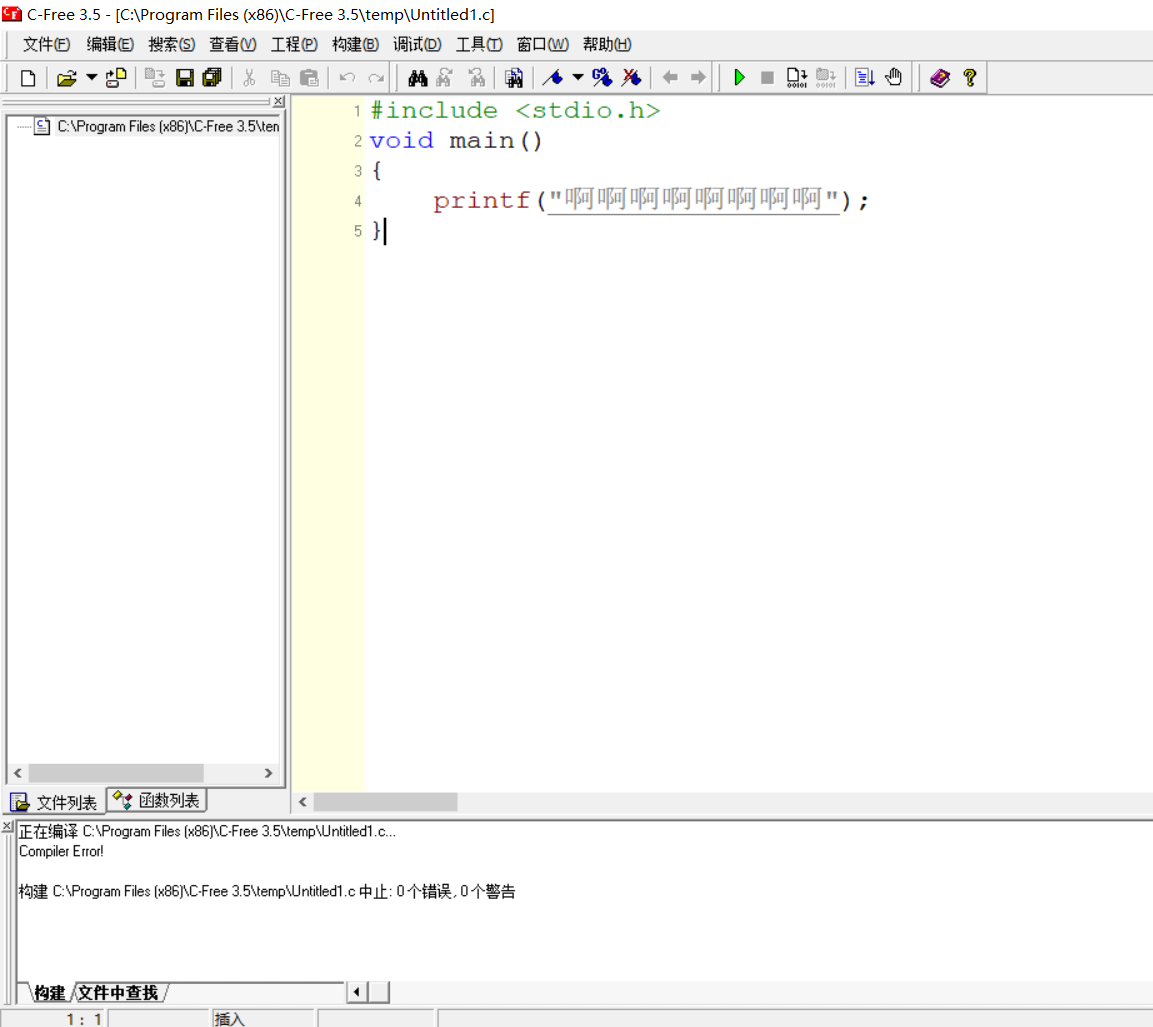Click the Compiler Error! output line

(61, 851)
